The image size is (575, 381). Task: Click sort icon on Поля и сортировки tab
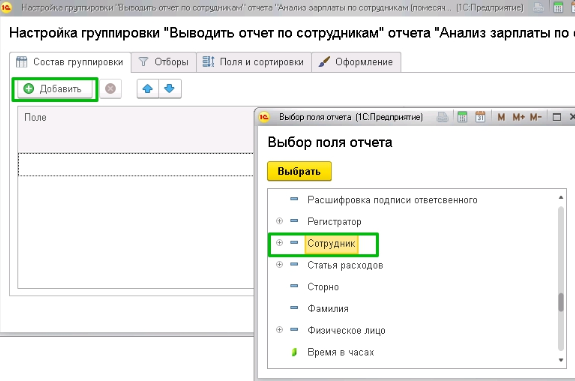(209, 62)
